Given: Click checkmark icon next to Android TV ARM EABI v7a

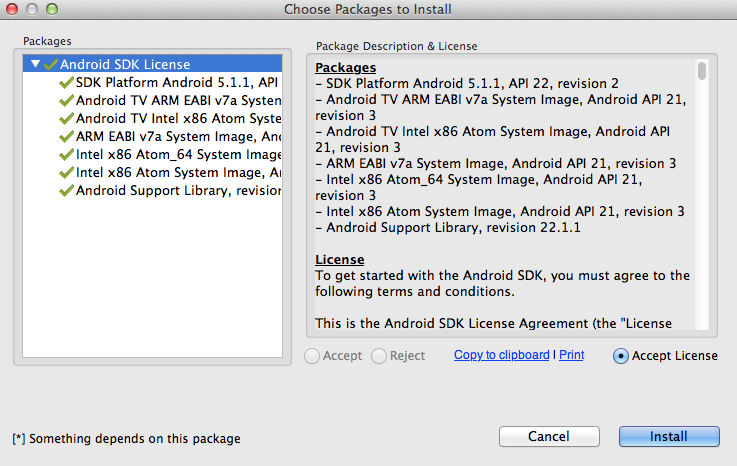Looking at the screenshot, I should click(66, 101).
